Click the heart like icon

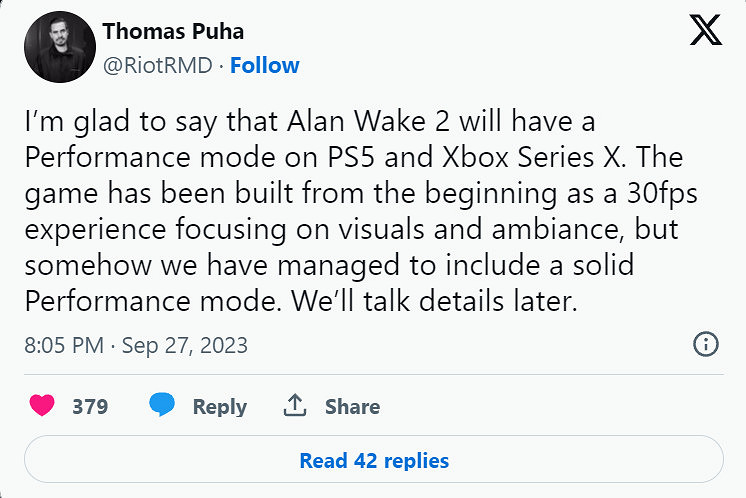[x=42, y=406]
